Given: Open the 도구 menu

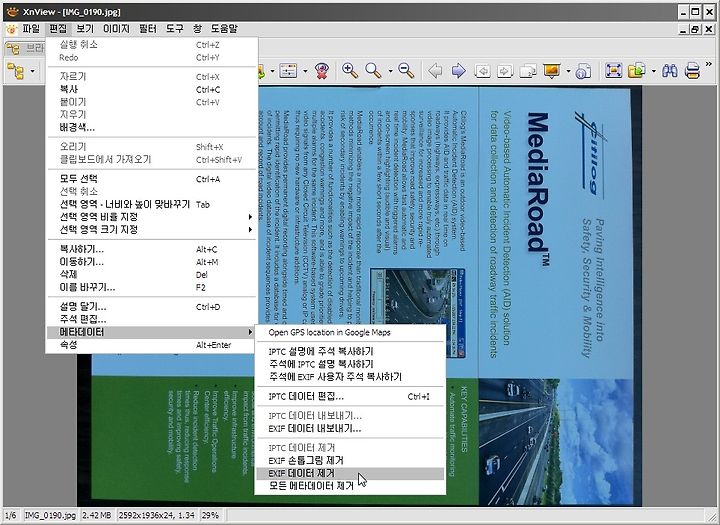Looking at the screenshot, I should pos(174,29).
